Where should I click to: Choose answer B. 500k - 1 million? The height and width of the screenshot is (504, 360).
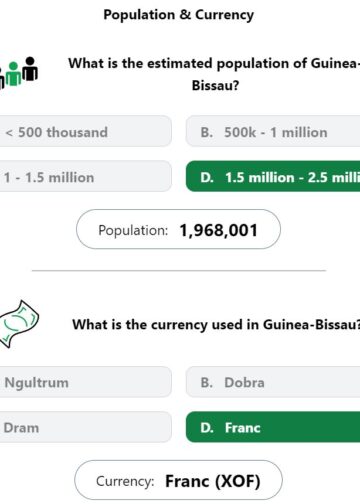[273, 131]
